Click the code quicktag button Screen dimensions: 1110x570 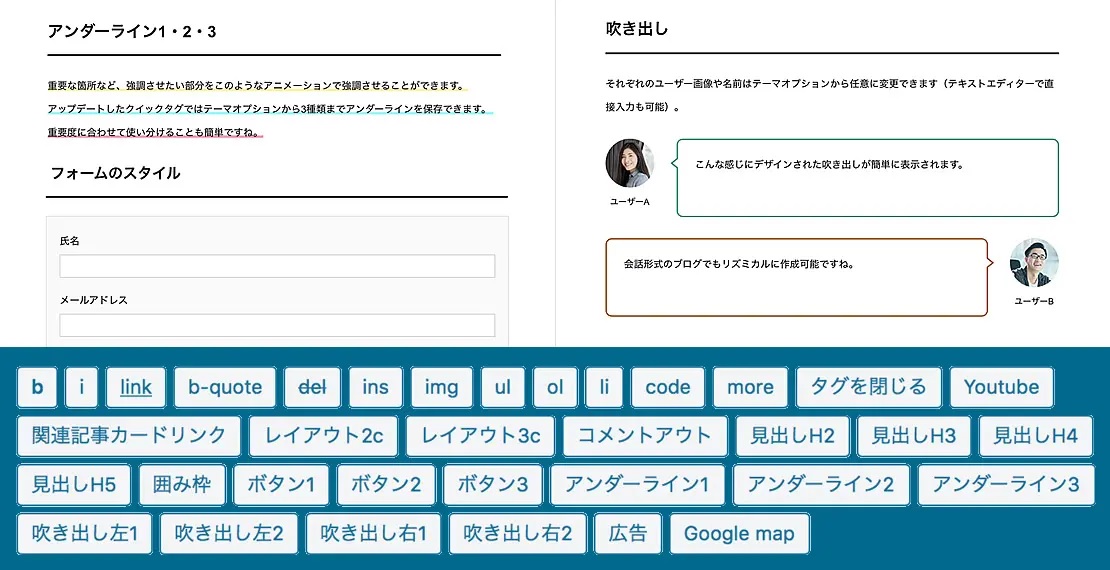tap(668, 387)
